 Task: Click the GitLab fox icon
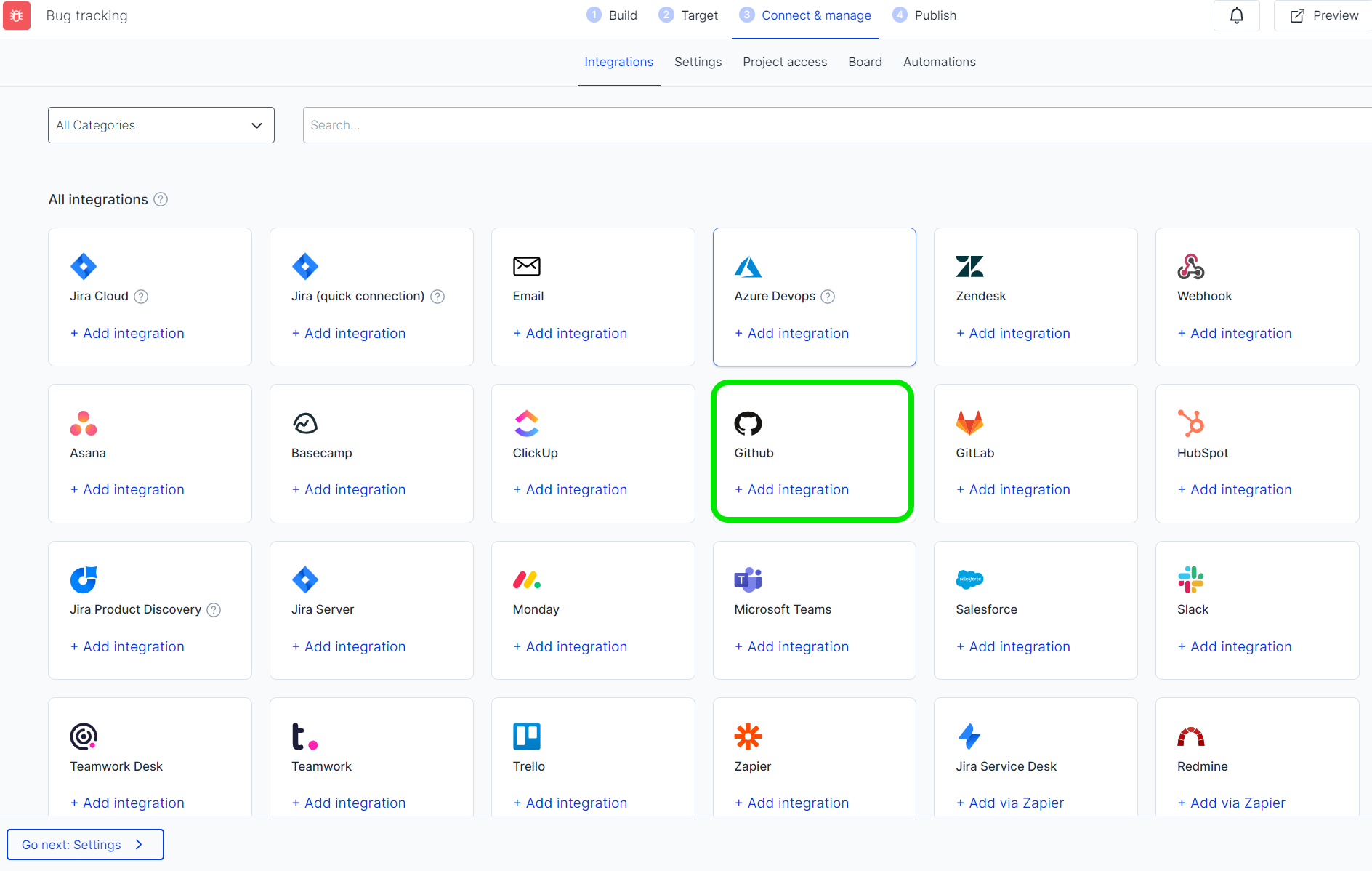(x=969, y=423)
